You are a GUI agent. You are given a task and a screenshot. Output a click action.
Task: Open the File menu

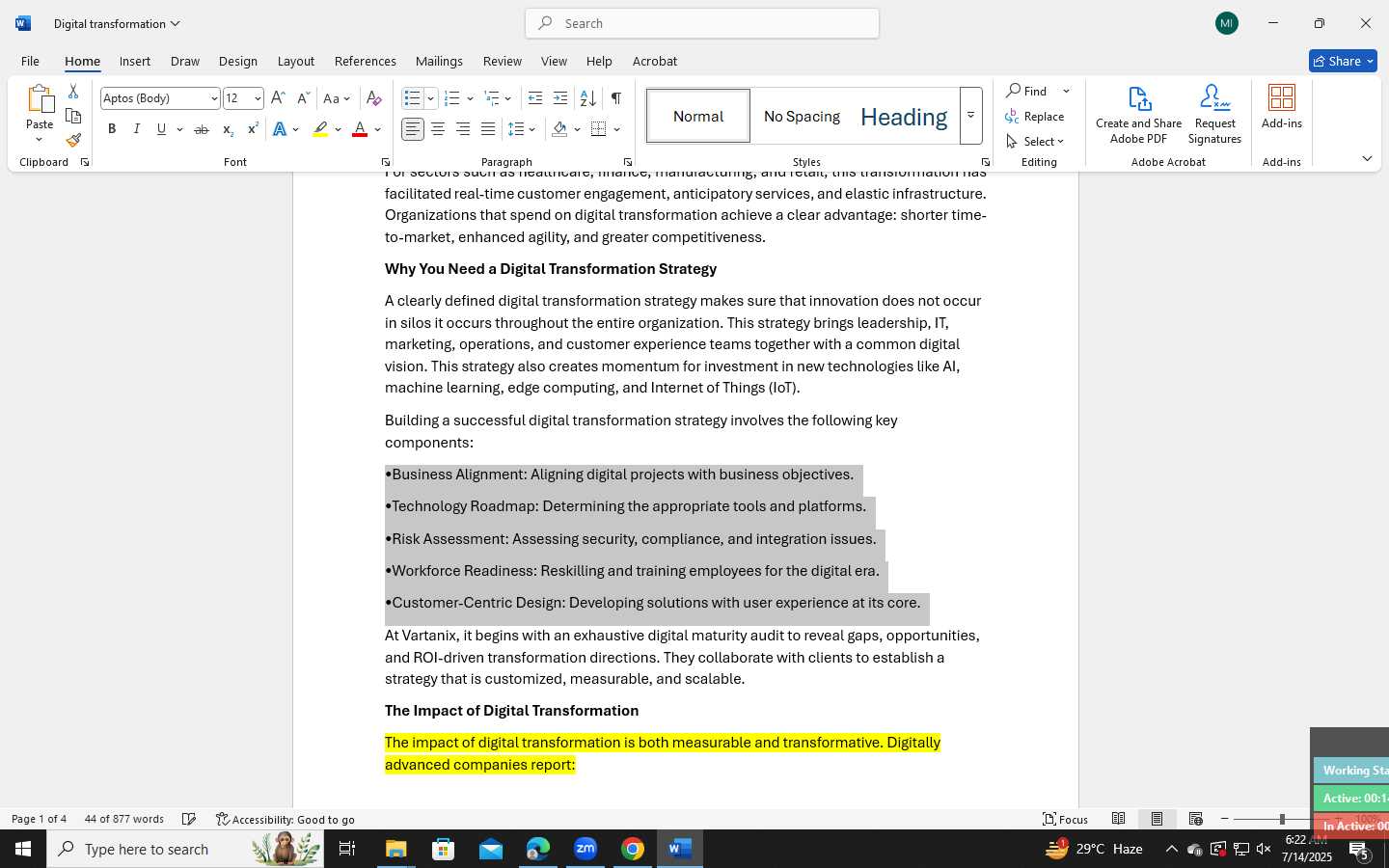click(x=30, y=61)
